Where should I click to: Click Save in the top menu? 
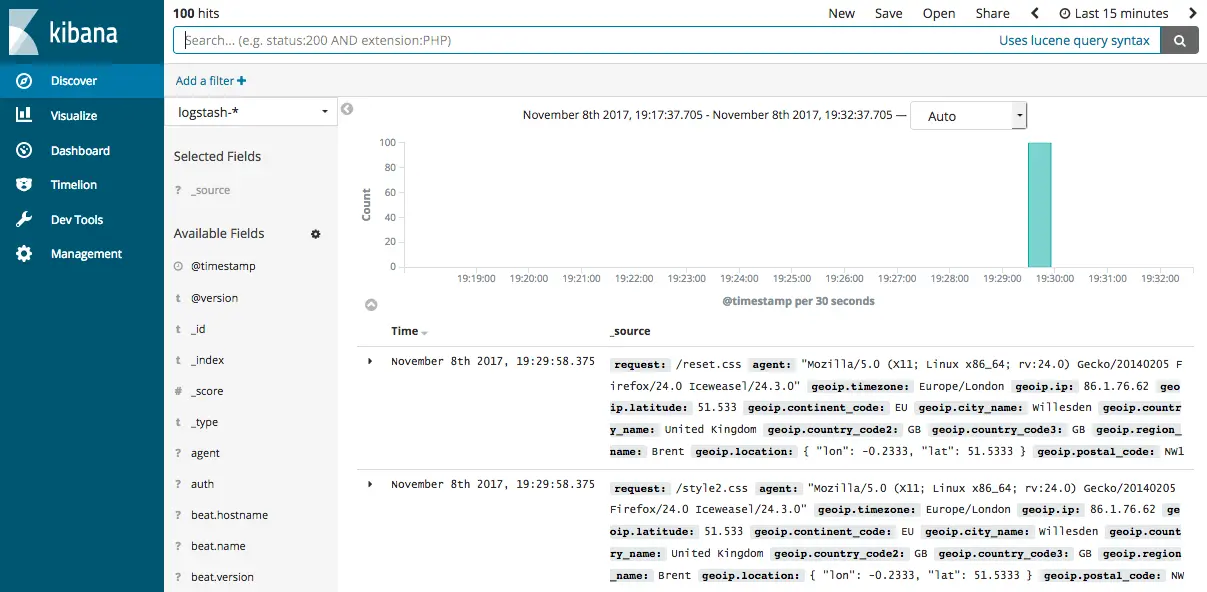(888, 13)
